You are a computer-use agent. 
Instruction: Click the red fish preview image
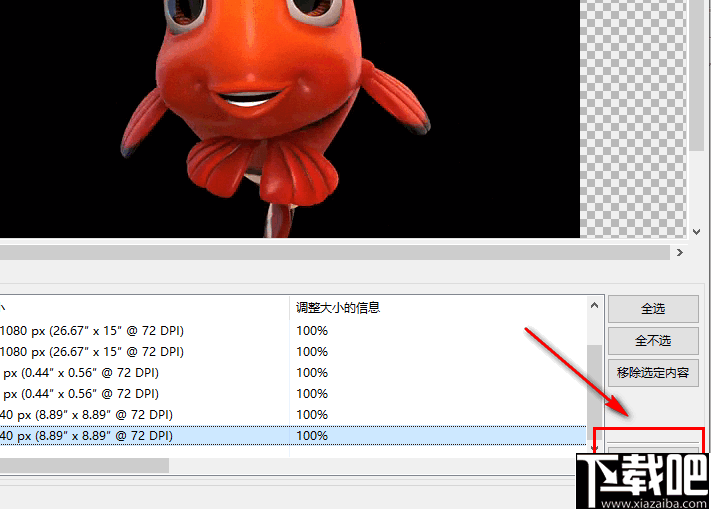coord(289,118)
